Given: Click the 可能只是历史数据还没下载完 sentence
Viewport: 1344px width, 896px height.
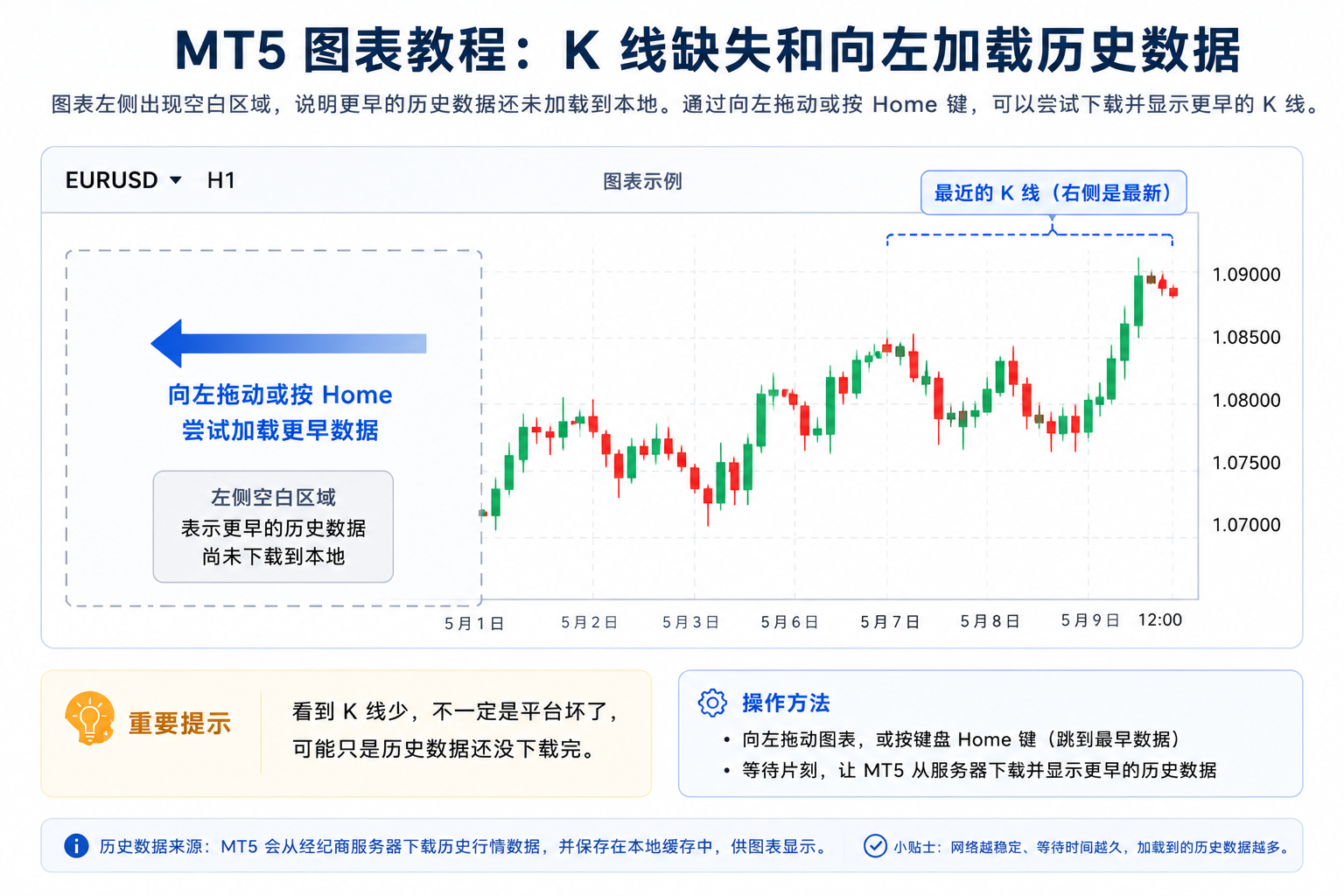Looking at the screenshot, I should coord(446,749).
